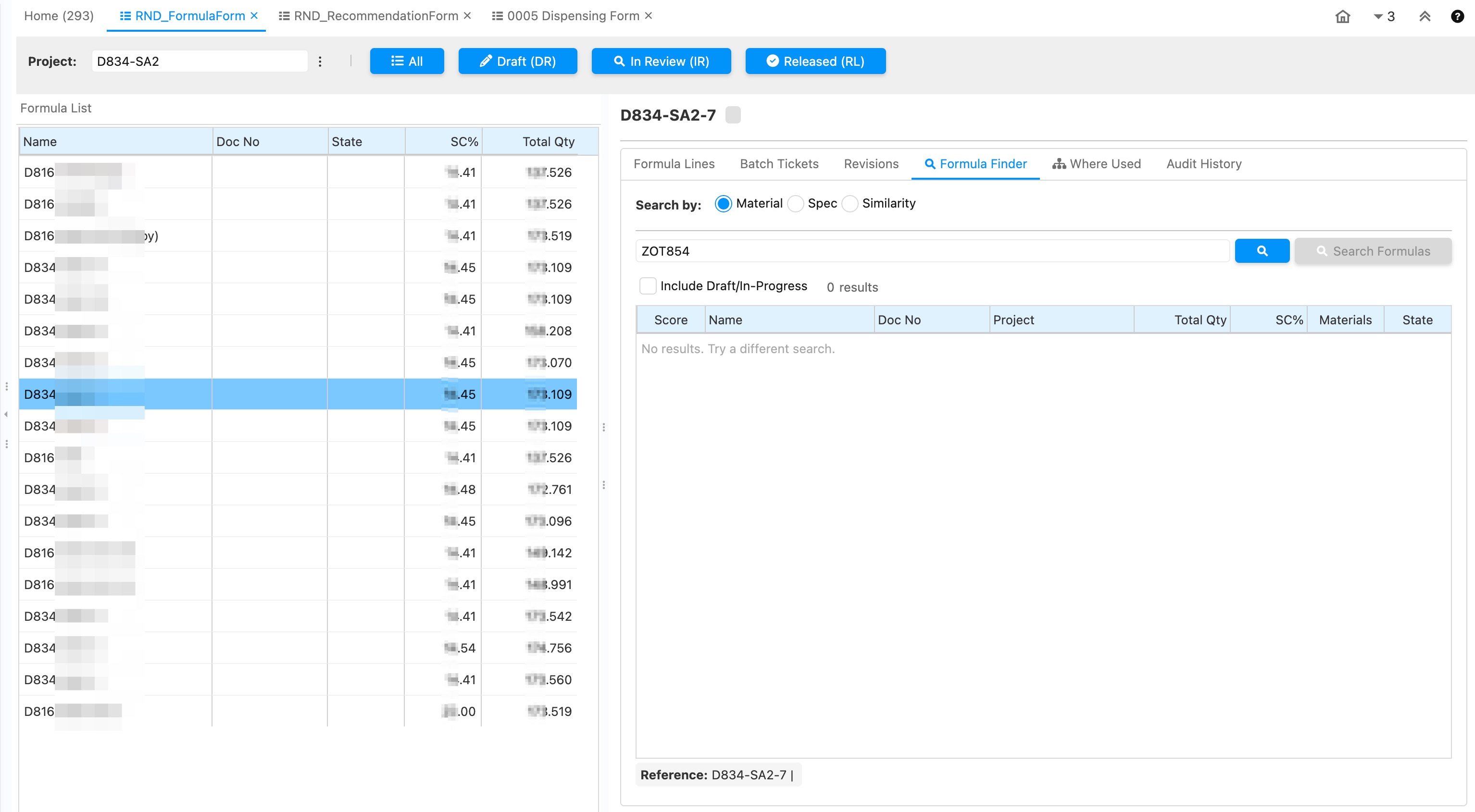Switch to the Where Used tab
1475x812 pixels.
pos(1096,164)
